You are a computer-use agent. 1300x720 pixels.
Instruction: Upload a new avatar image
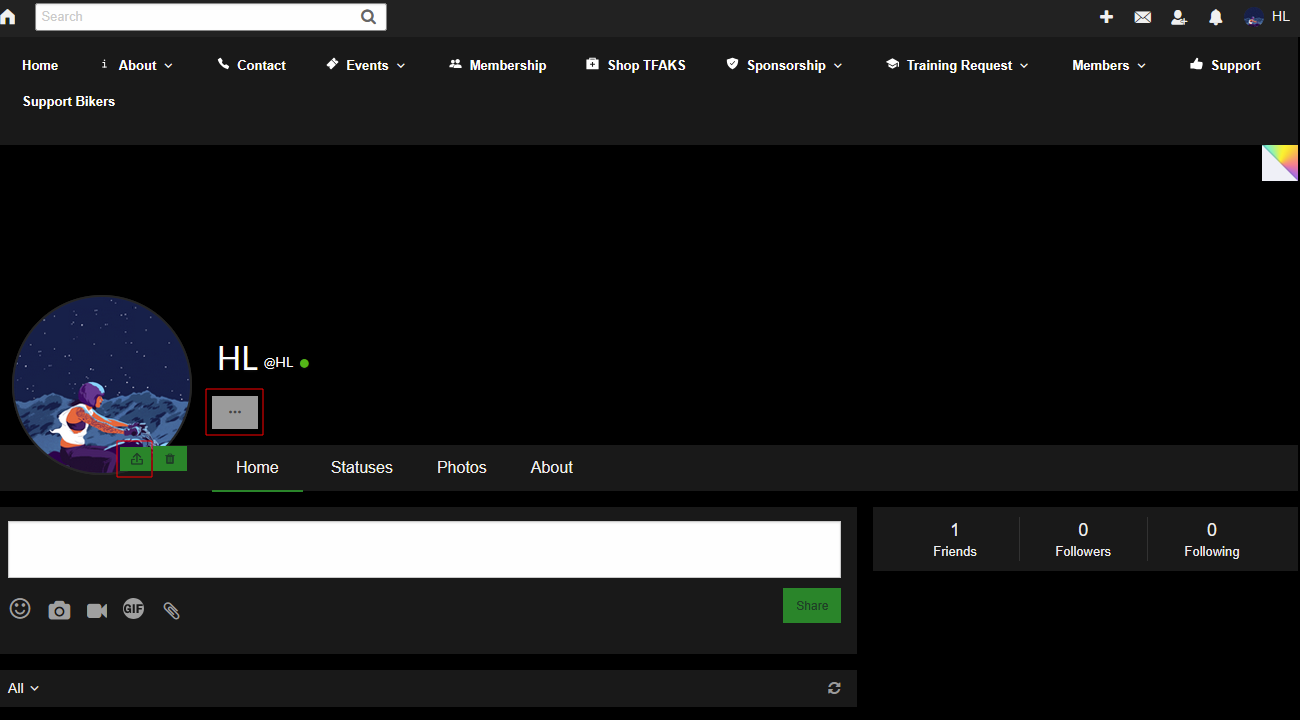[x=136, y=459]
